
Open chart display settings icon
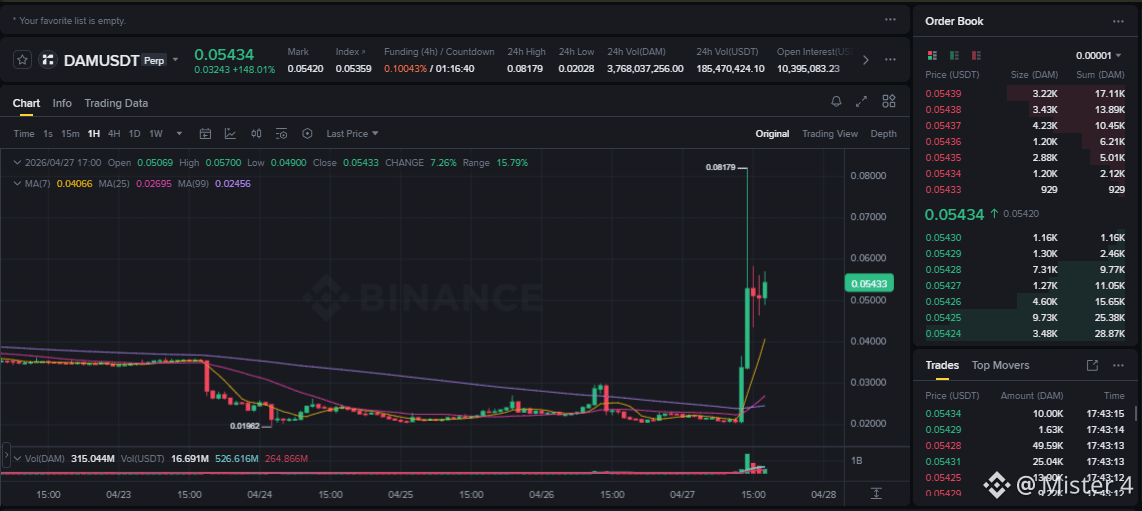[282, 133]
